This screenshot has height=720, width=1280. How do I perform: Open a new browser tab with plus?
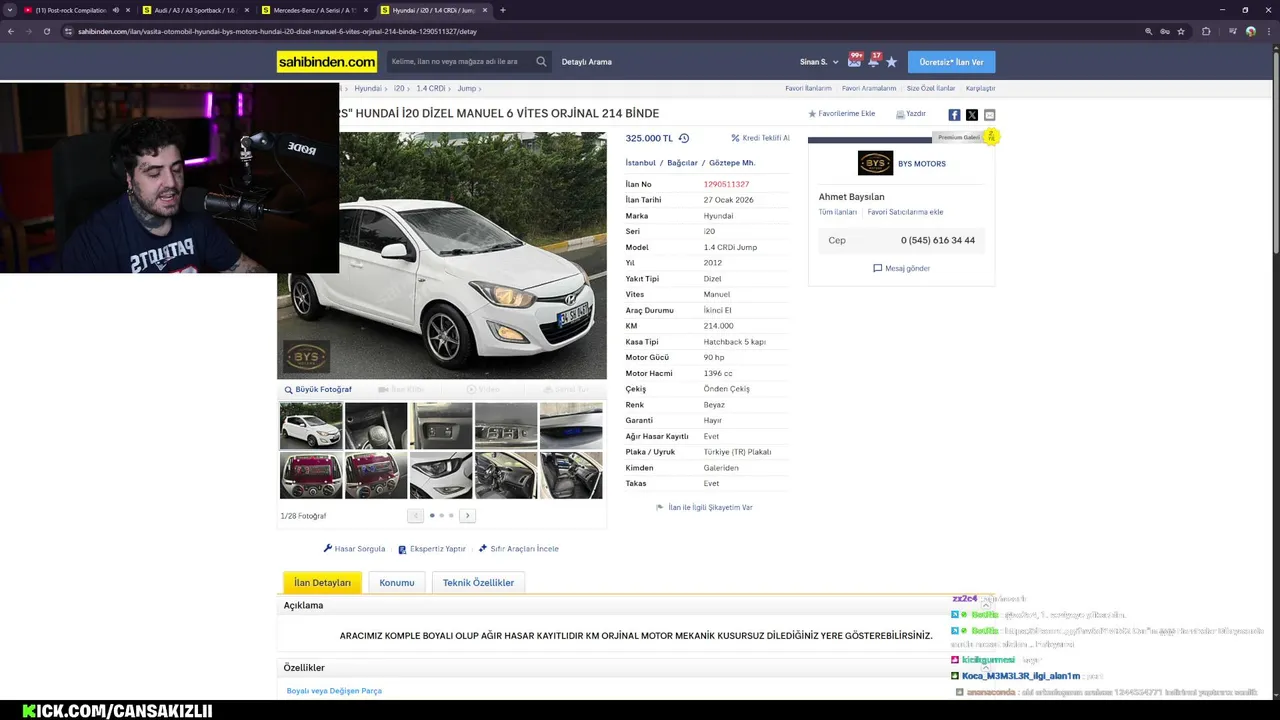(x=502, y=10)
